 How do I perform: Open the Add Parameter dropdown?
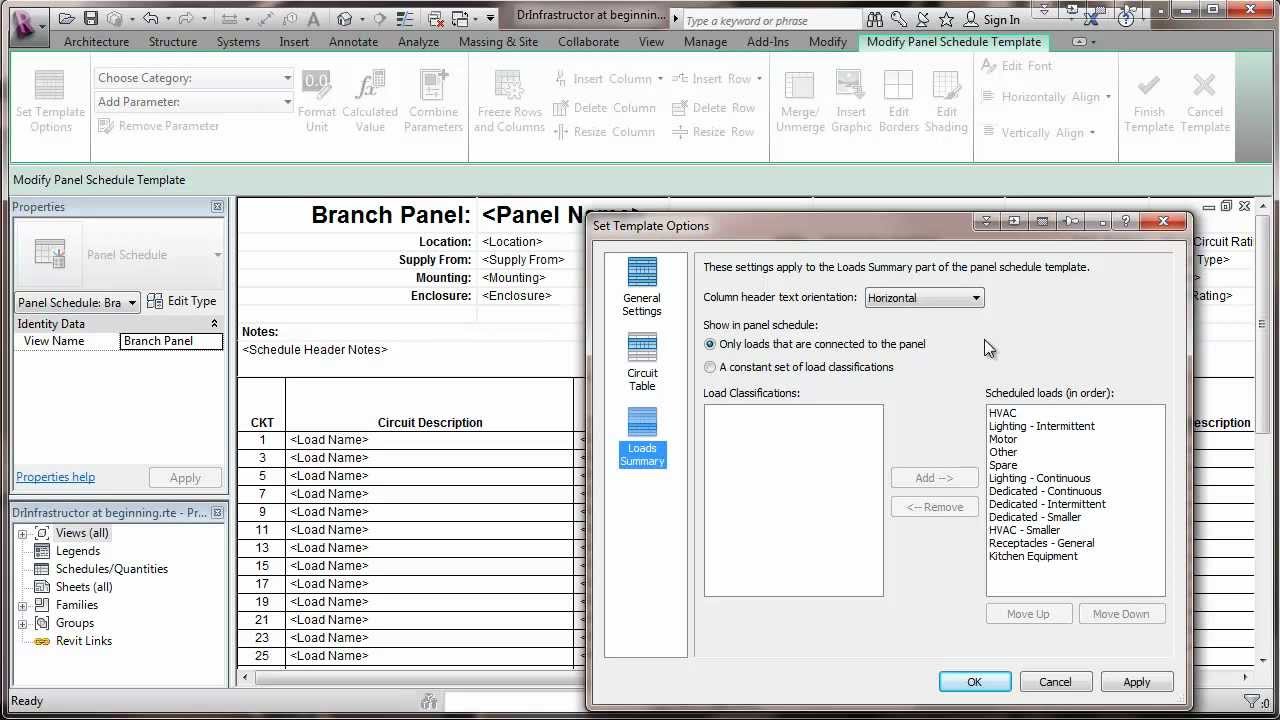click(x=194, y=102)
